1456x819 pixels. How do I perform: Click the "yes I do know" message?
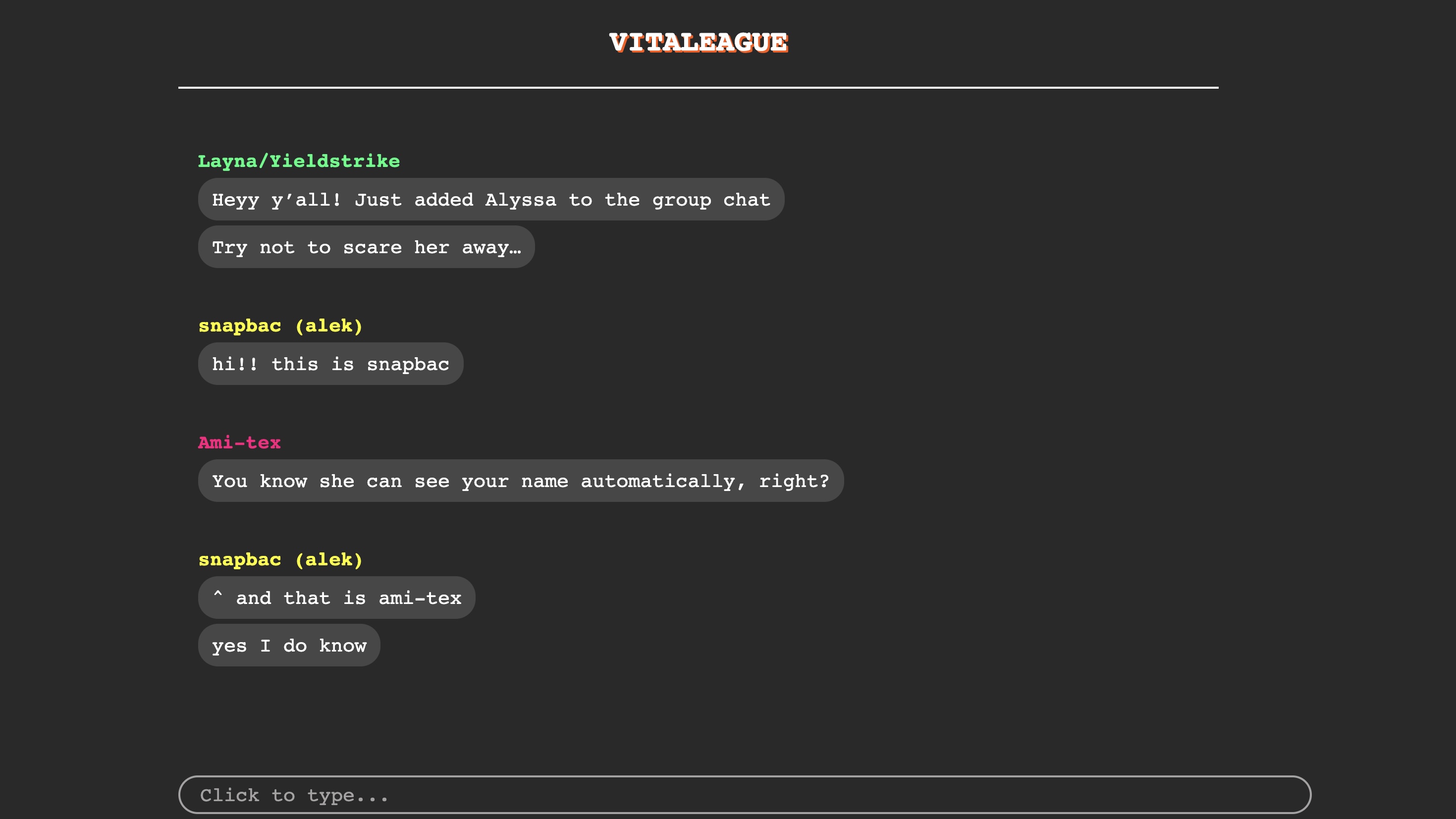pyautogui.click(x=289, y=646)
